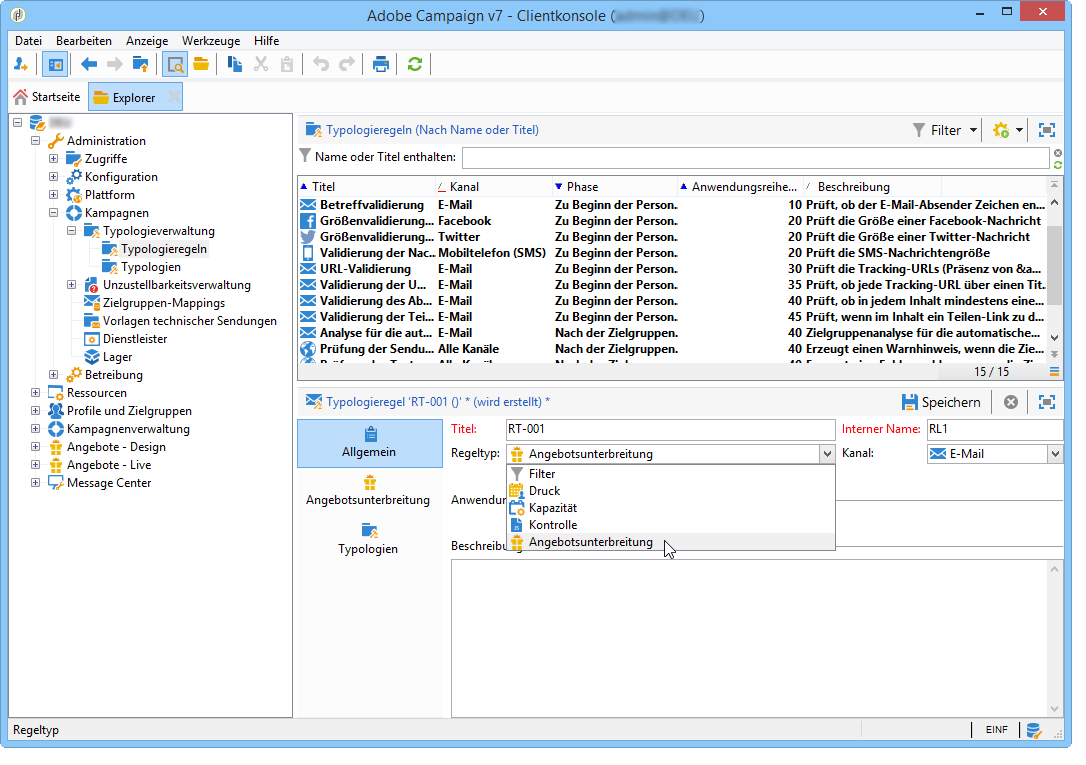Screen dimensions: 1086x765
Task: Select the Typologien section tab
Action: pyautogui.click(x=368, y=539)
